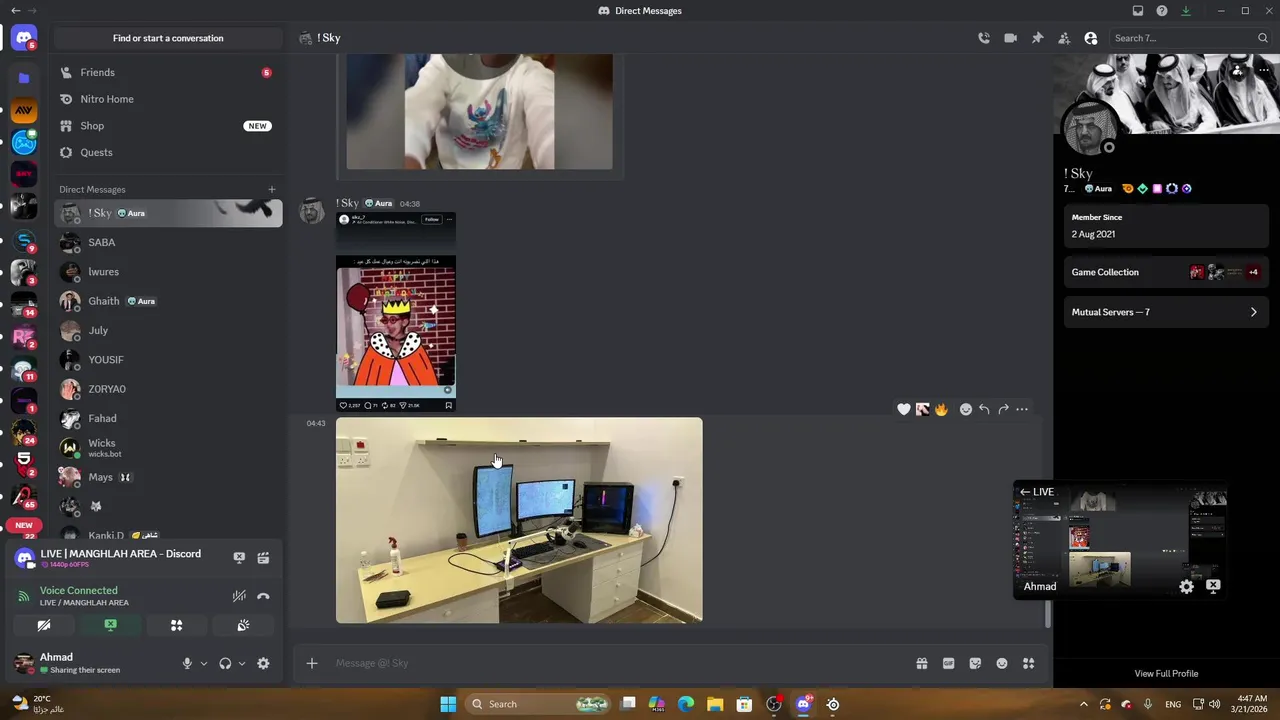React with fire emoji on message

pyautogui.click(x=941, y=409)
